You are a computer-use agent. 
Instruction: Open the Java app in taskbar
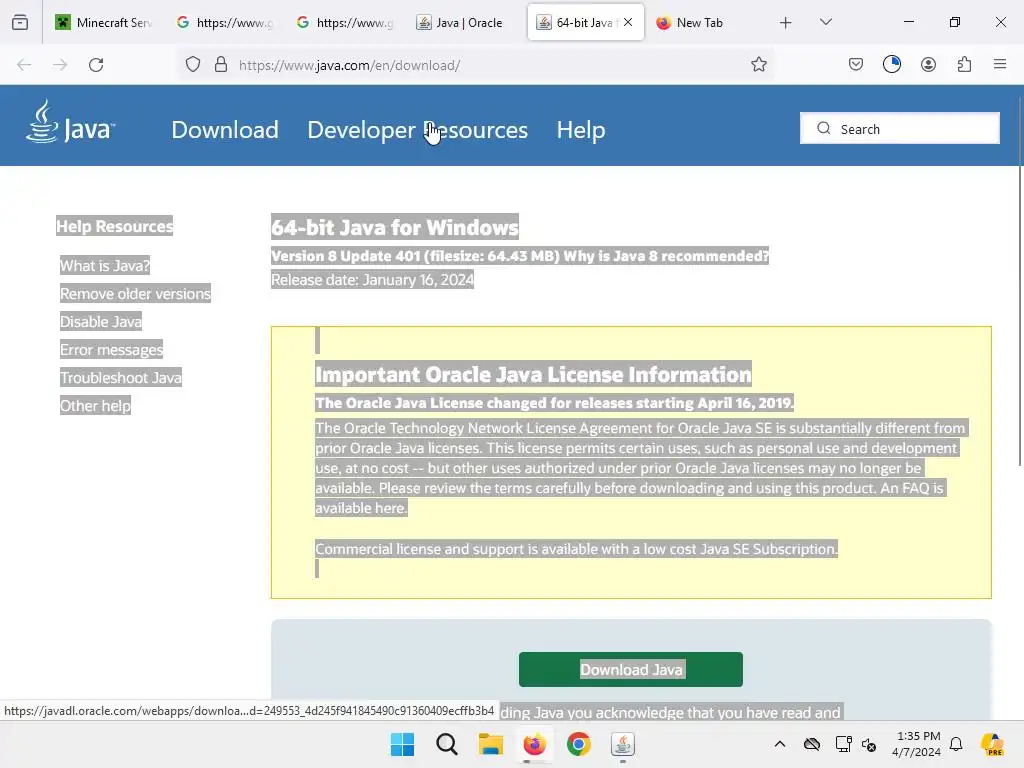[x=622, y=744]
